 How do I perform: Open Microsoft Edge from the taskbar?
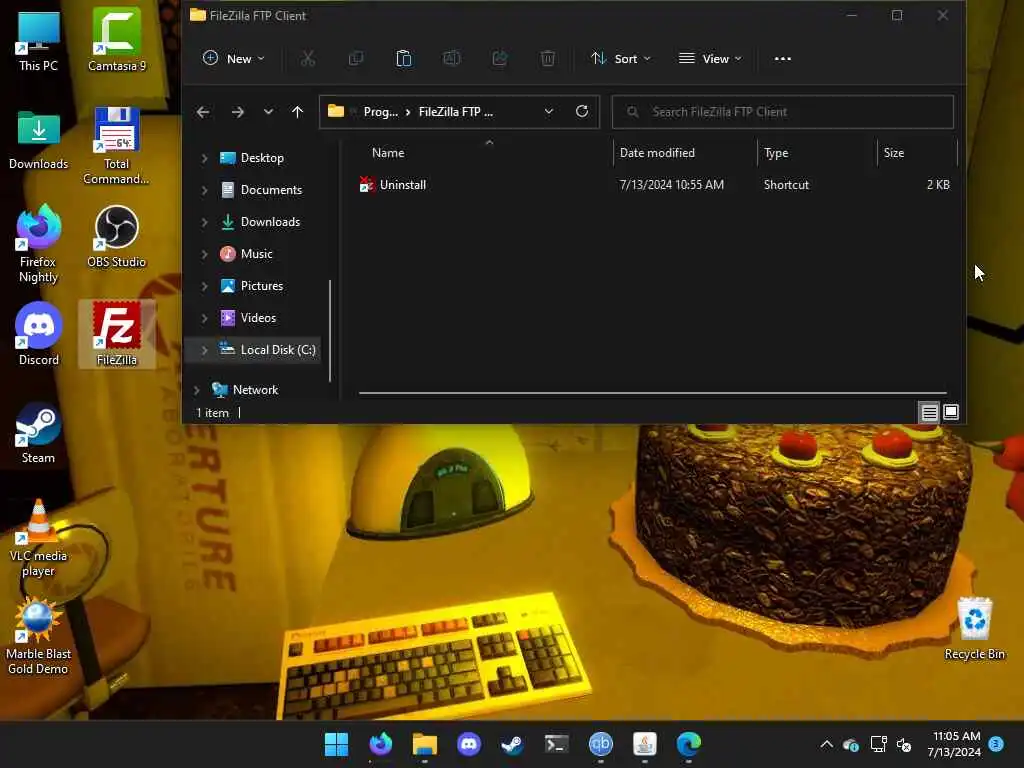pyautogui.click(x=689, y=744)
